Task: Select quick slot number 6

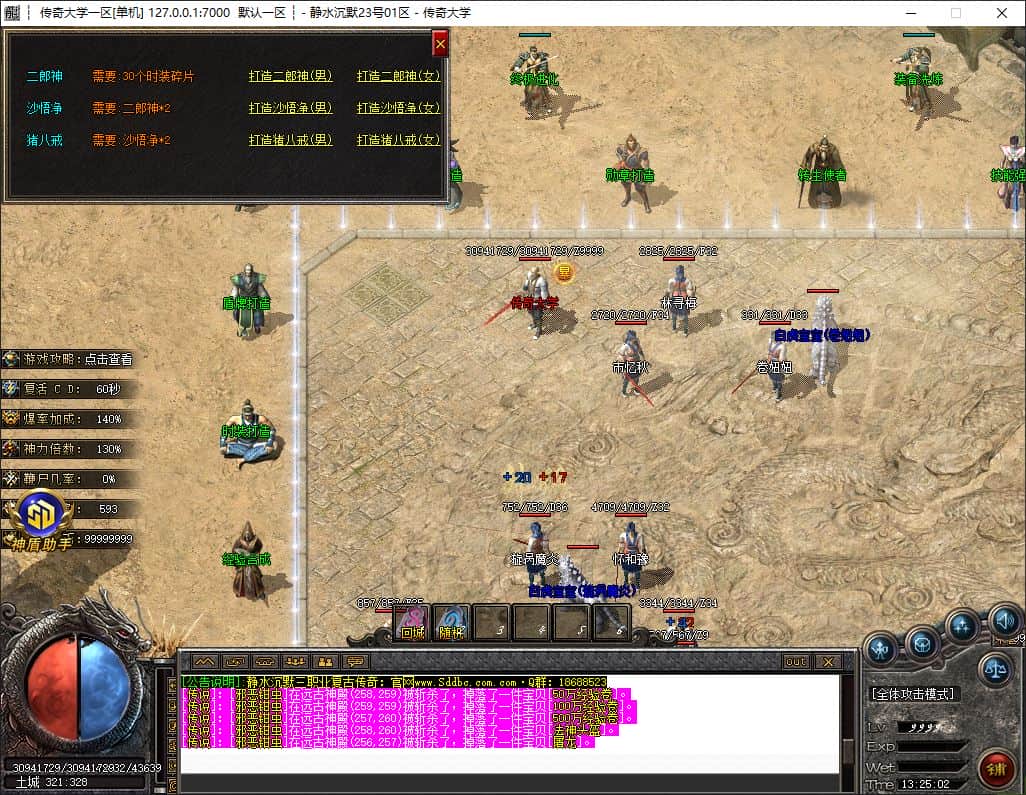Action: pos(611,623)
